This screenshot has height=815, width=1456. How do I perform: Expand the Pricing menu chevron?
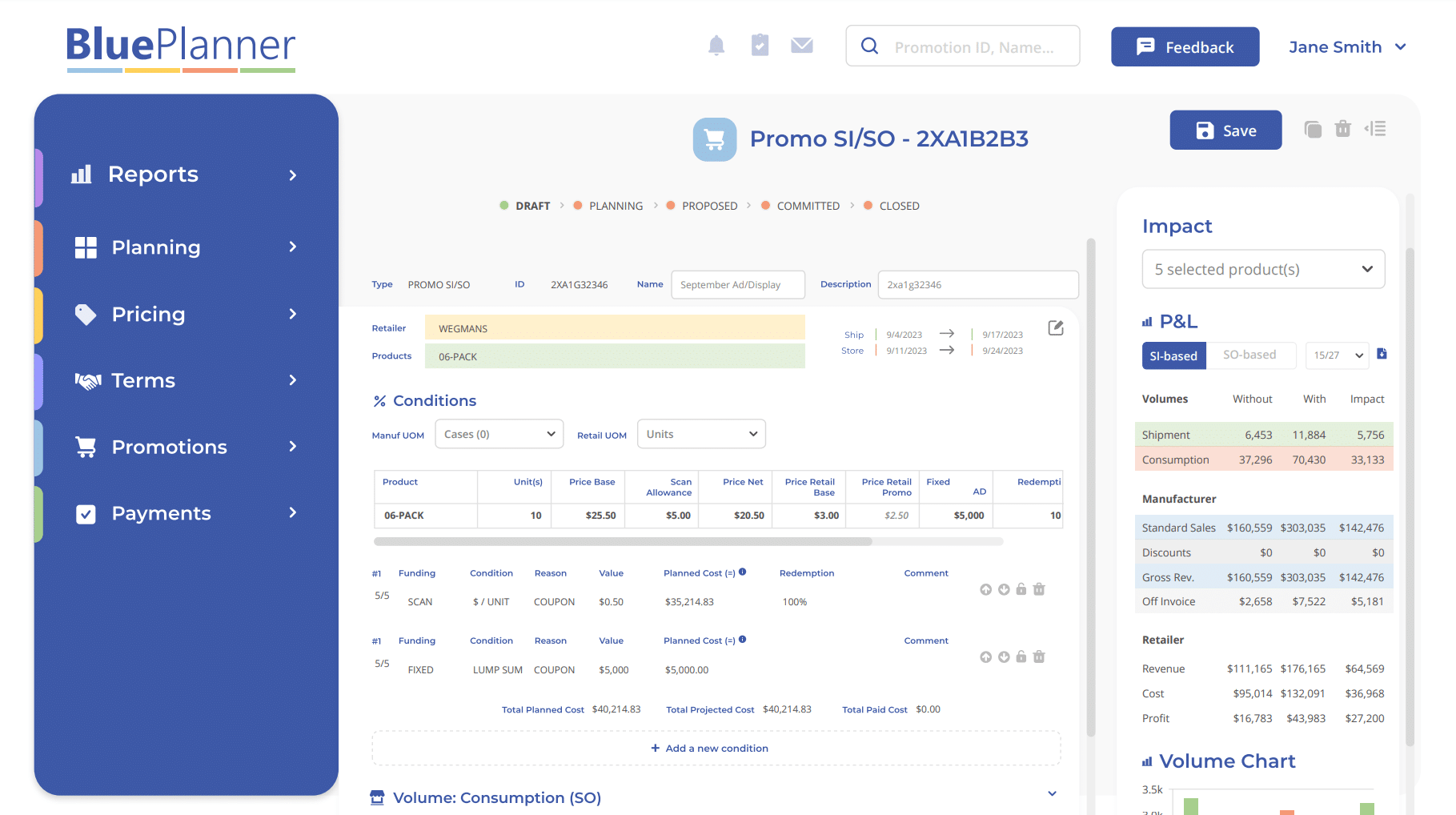(293, 314)
